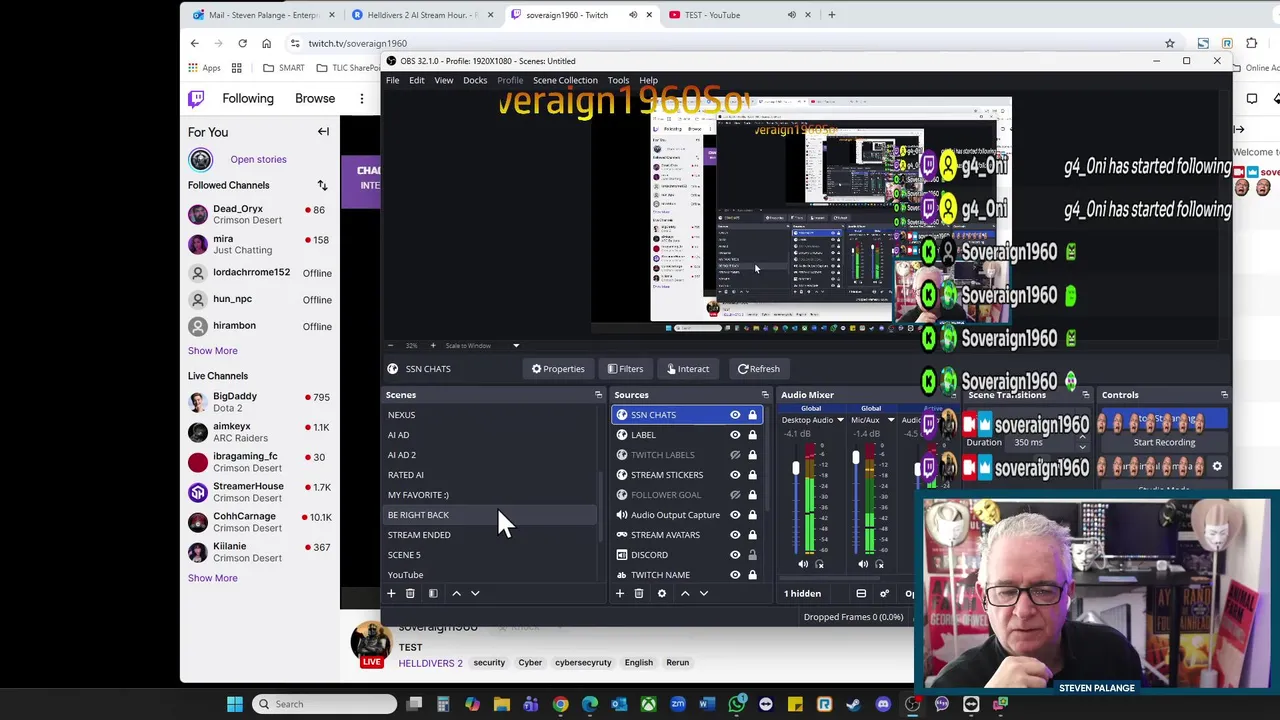Show the FOLLOWER GOAL source

click(x=735, y=495)
